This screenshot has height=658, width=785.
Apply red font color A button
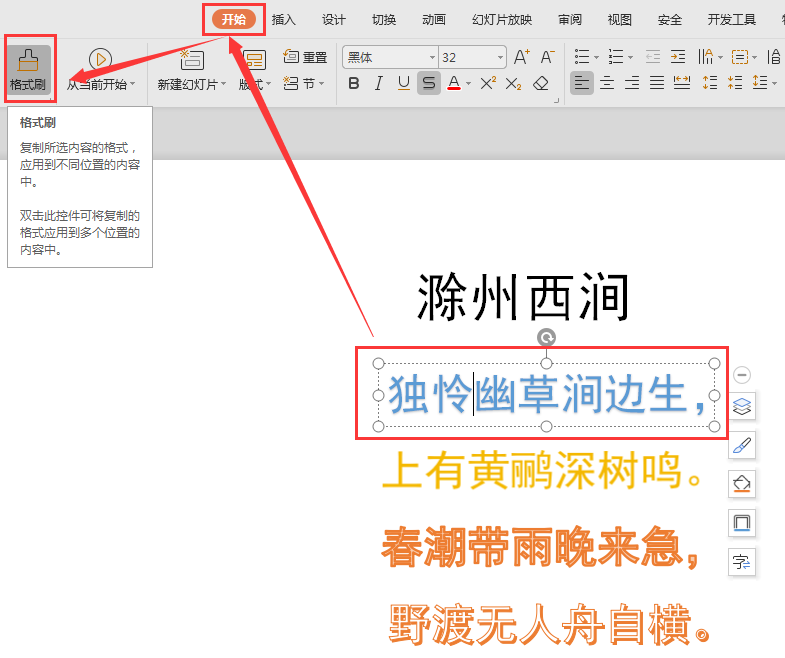tap(454, 83)
